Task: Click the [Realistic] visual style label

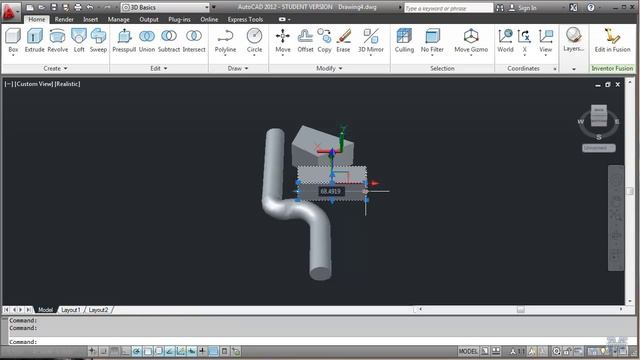Action: click(x=67, y=84)
